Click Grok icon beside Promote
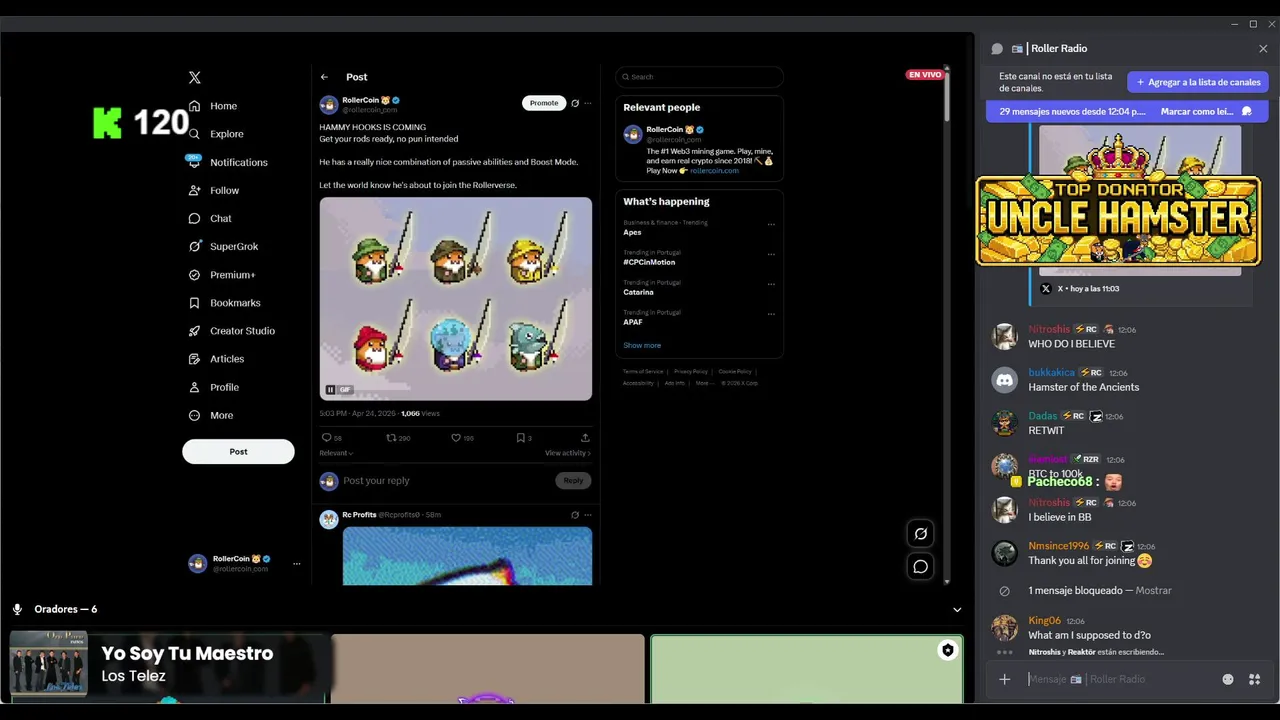 pos(575,103)
